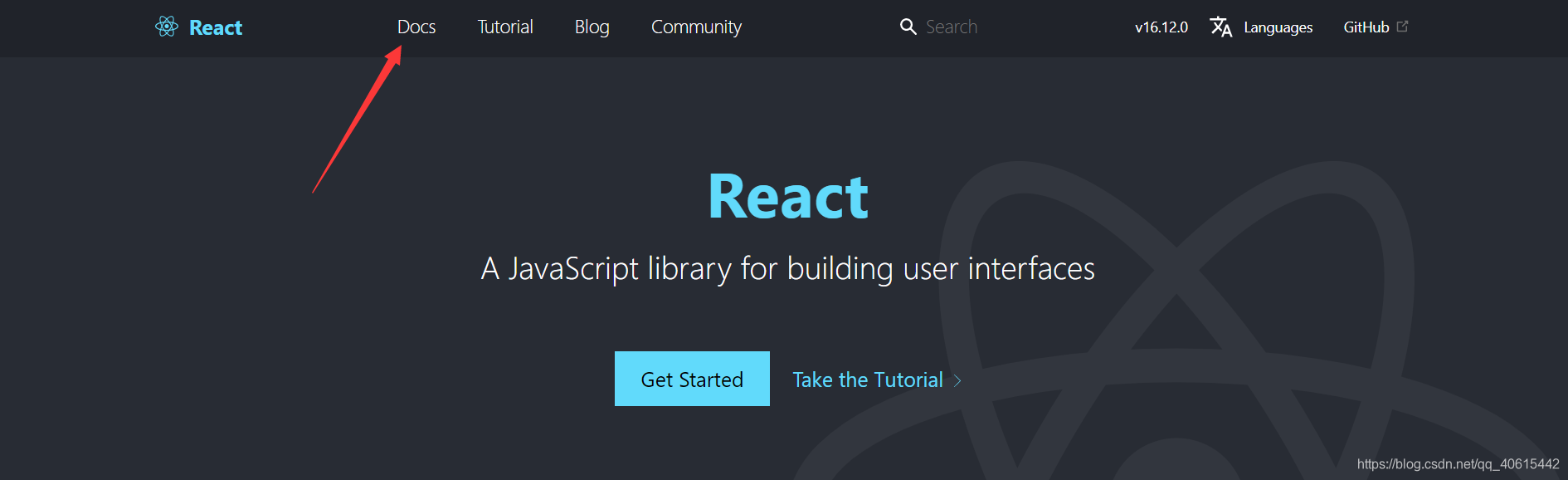Visit the GitHub link
This screenshot has height=480, width=1568.
pyautogui.click(x=1366, y=27)
